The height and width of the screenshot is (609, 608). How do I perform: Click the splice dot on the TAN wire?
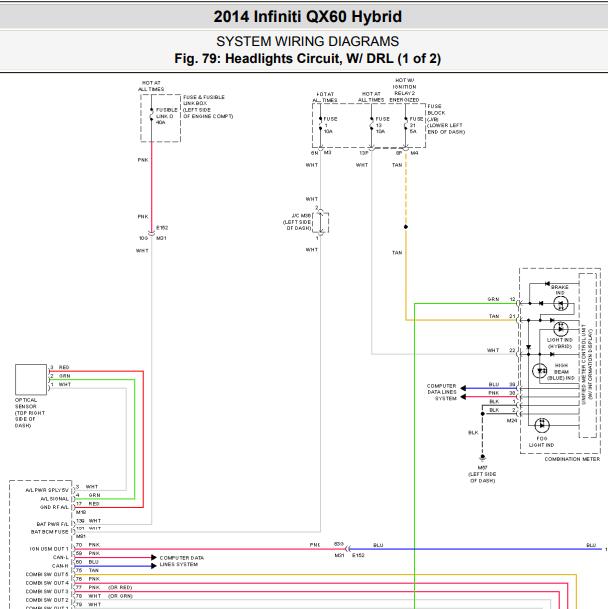pos(406,227)
